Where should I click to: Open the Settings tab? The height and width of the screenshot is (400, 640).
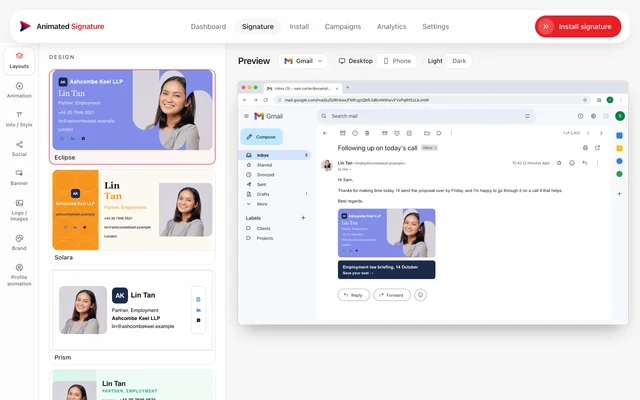click(x=436, y=27)
